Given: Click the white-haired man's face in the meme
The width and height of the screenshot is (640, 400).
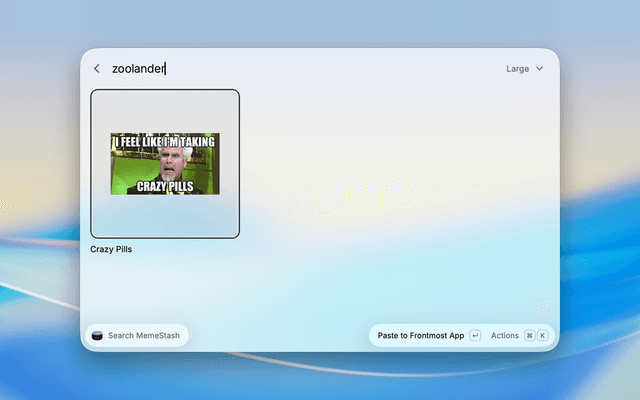Looking at the screenshot, I should (172, 163).
